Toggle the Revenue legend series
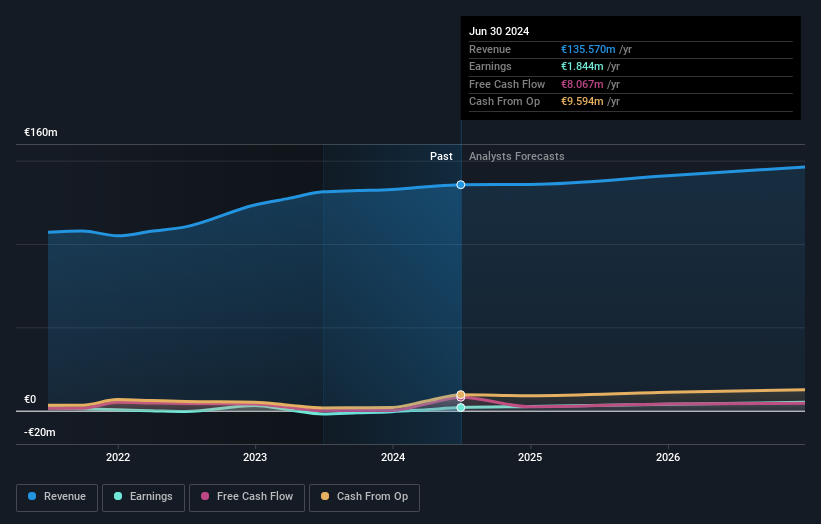Screen dimensions: 821x524 (57, 497)
